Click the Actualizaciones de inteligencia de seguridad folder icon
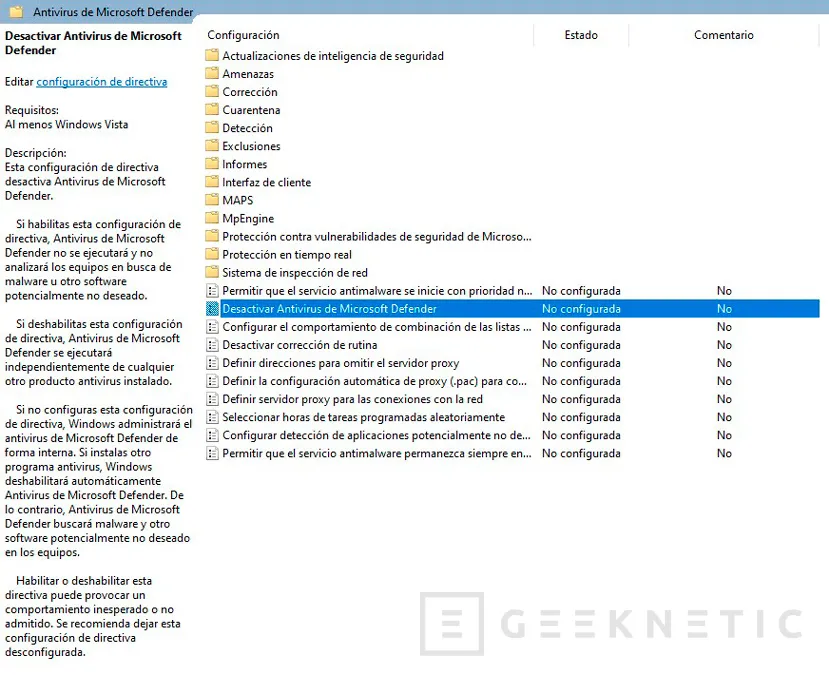 (x=212, y=55)
